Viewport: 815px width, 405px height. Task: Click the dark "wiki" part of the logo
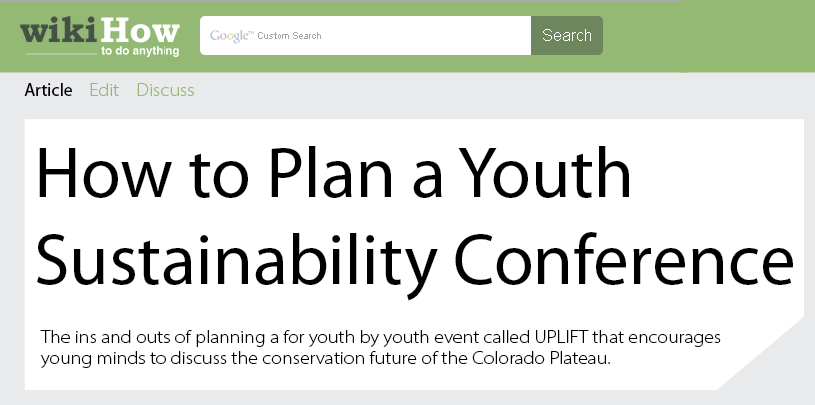(x=59, y=32)
